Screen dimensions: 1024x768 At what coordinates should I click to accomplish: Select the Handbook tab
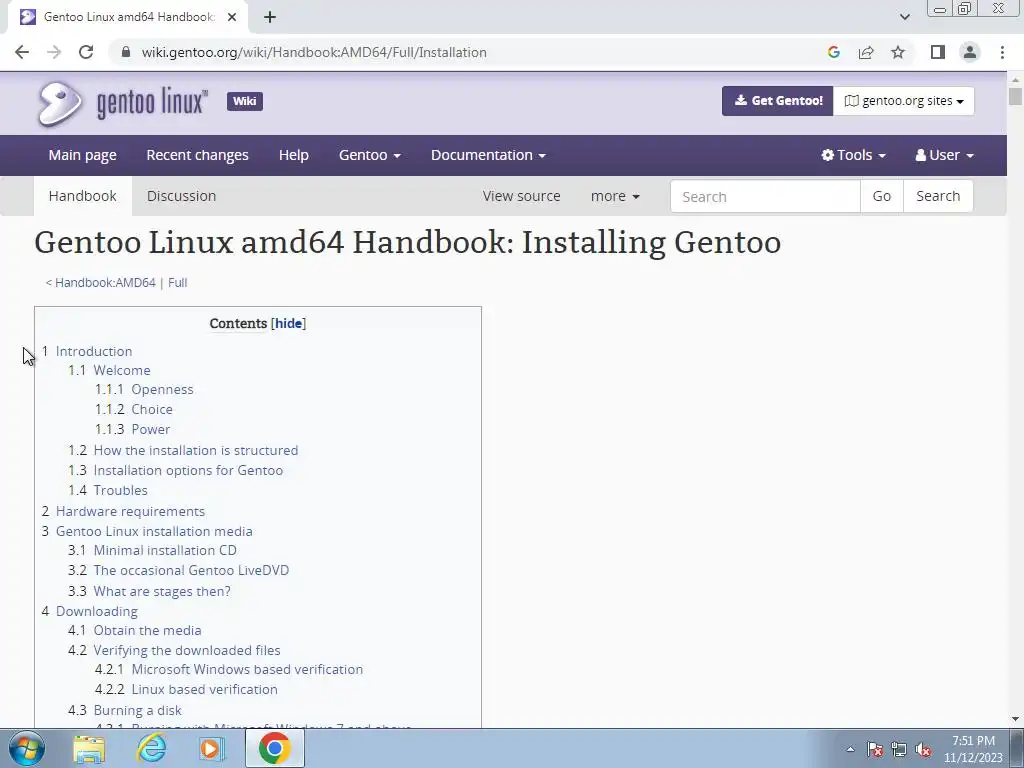[x=82, y=196]
